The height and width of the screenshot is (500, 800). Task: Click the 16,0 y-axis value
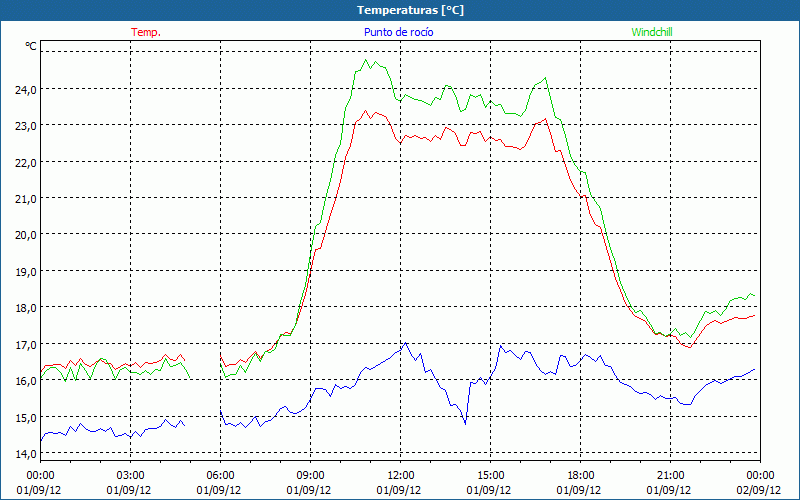[x=26, y=381]
